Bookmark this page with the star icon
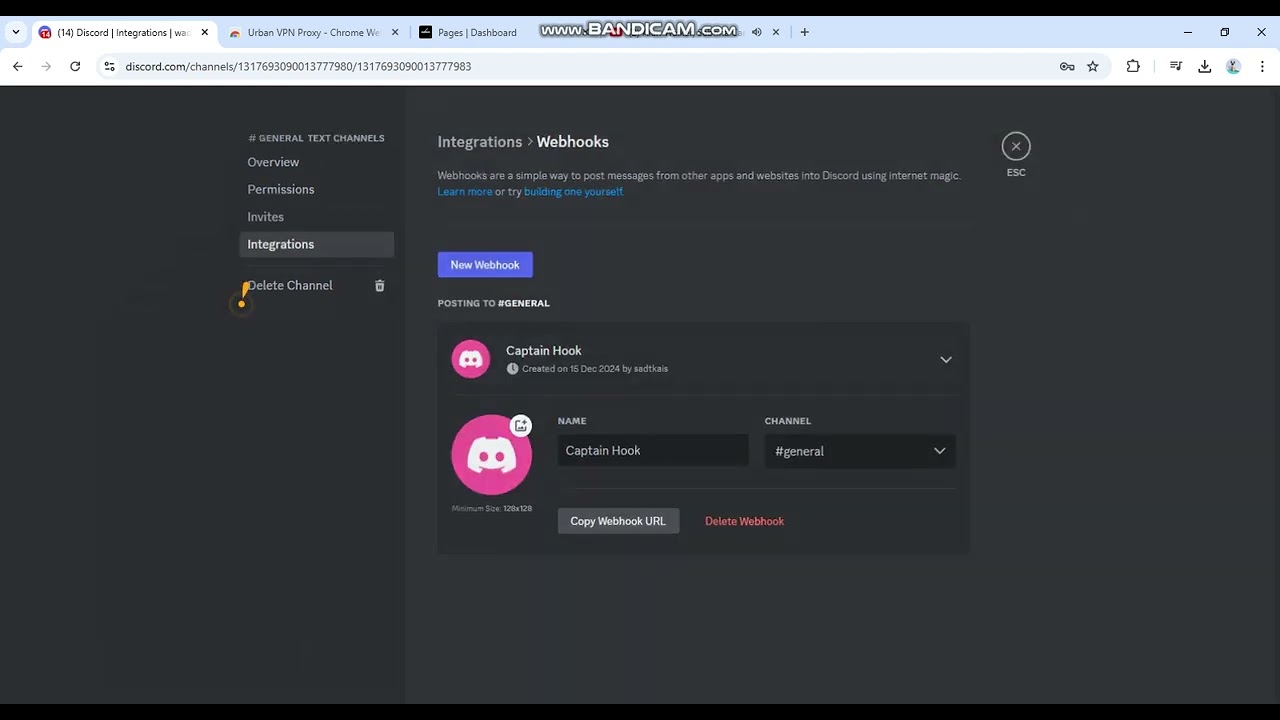Viewport: 1280px width, 720px height. [x=1093, y=66]
